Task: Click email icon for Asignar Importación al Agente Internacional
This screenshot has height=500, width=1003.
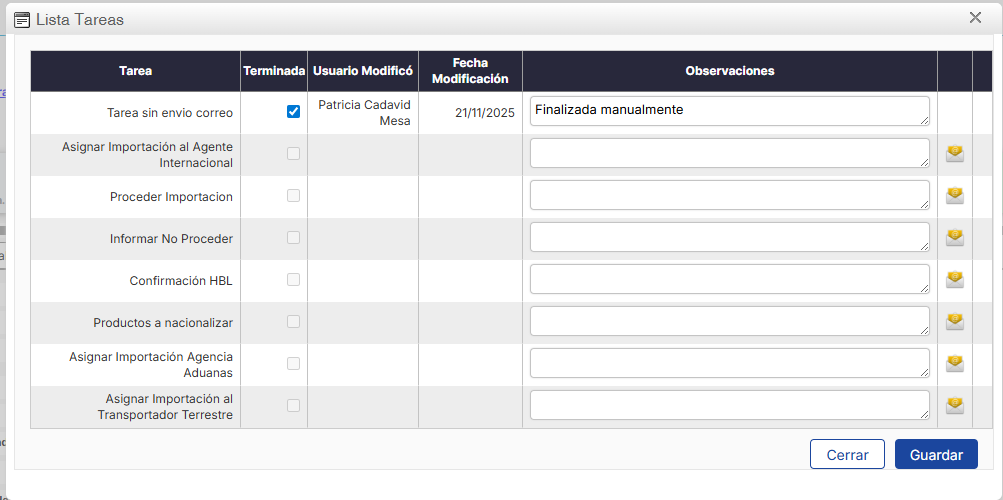Action: click(955, 153)
